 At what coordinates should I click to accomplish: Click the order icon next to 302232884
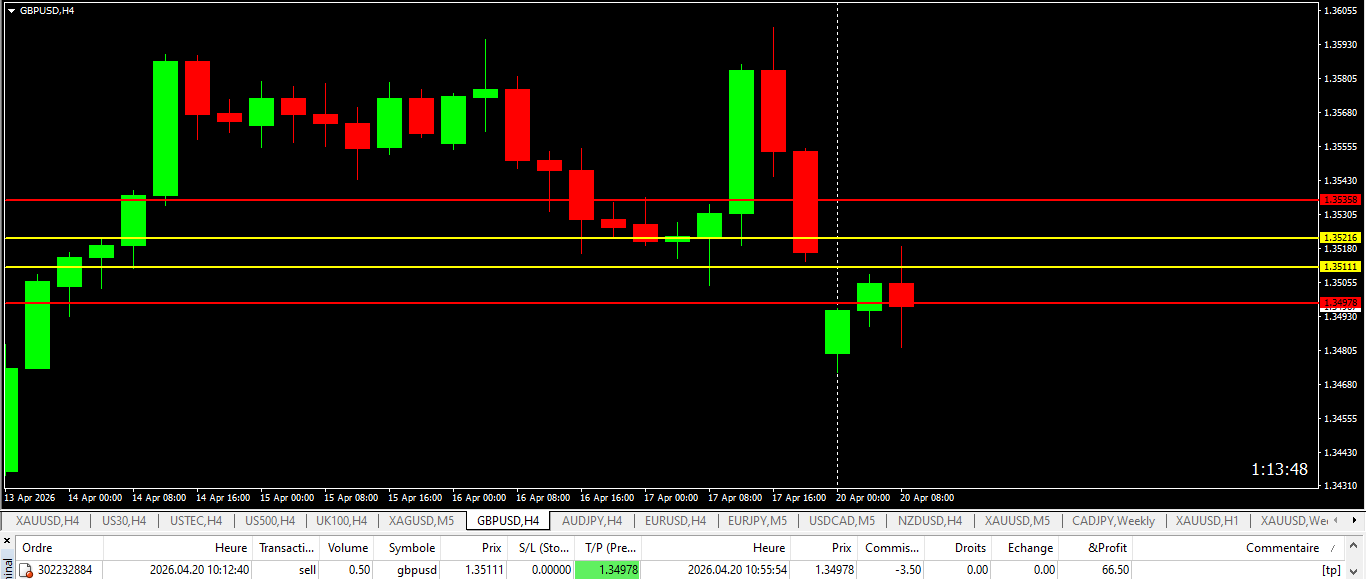coord(26,570)
